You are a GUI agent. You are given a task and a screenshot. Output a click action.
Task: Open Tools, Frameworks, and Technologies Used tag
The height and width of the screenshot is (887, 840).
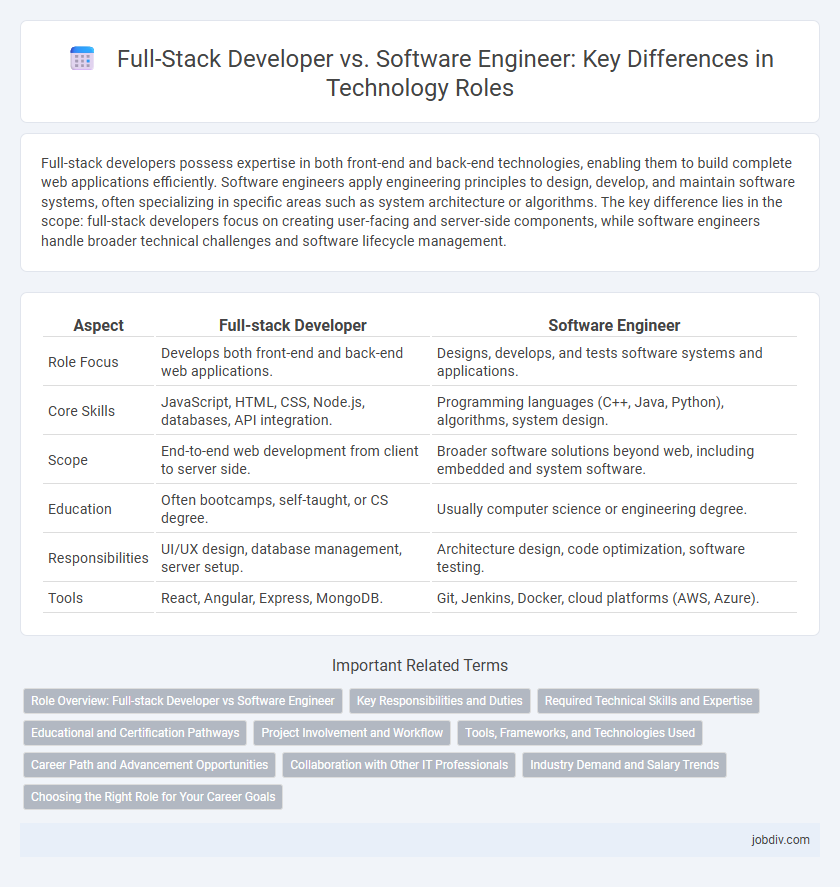pos(580,733)
